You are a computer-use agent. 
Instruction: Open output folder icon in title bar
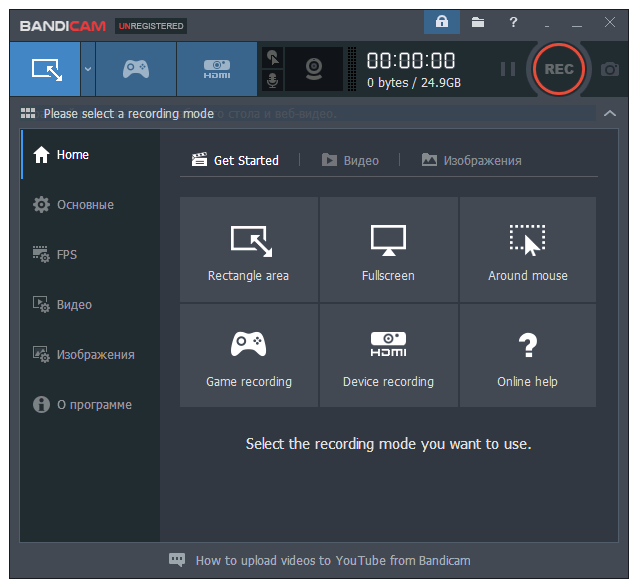[478, 22]
